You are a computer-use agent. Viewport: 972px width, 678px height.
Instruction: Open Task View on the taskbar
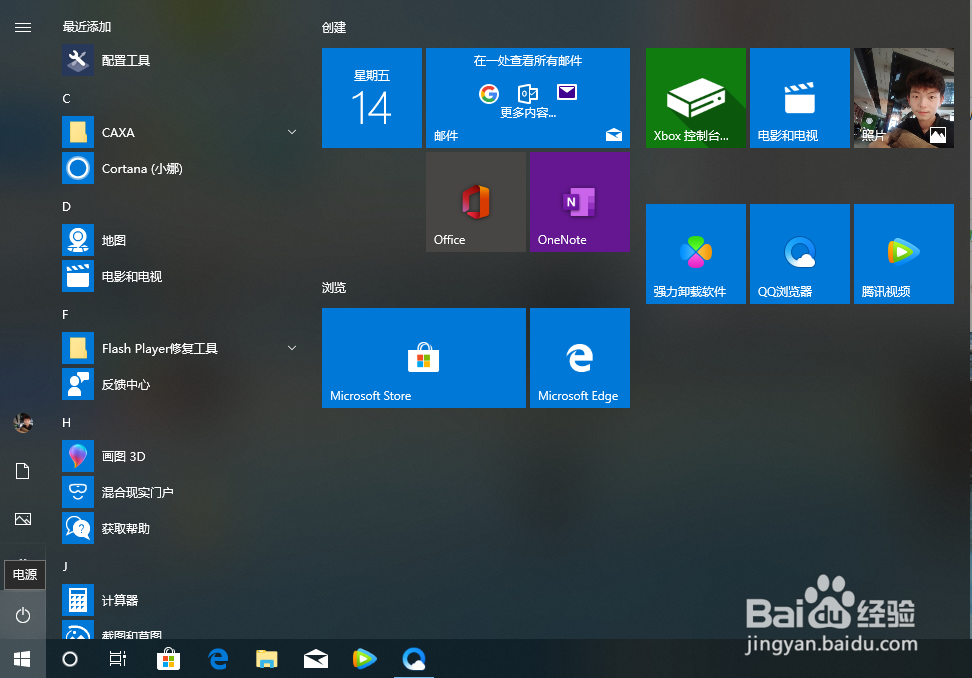pos(118,659)
